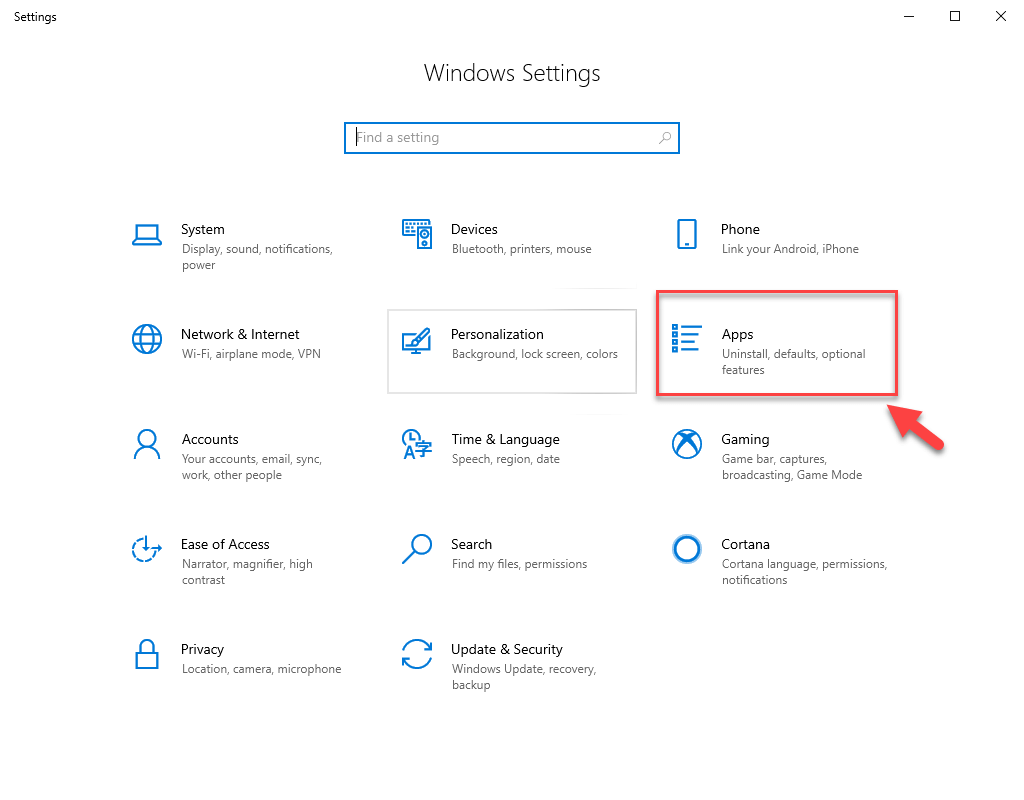Click 'Your accounts, email, sync' description

[251, 467]
